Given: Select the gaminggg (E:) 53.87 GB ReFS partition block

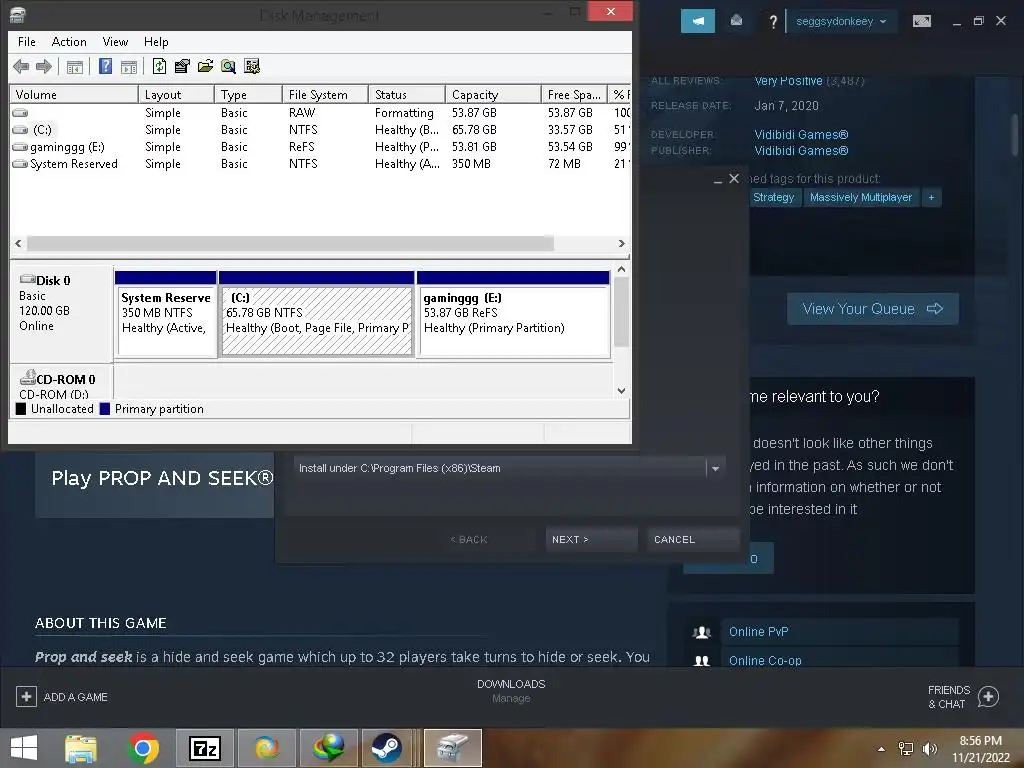Looking at the screenshot, I should point(513,314).
